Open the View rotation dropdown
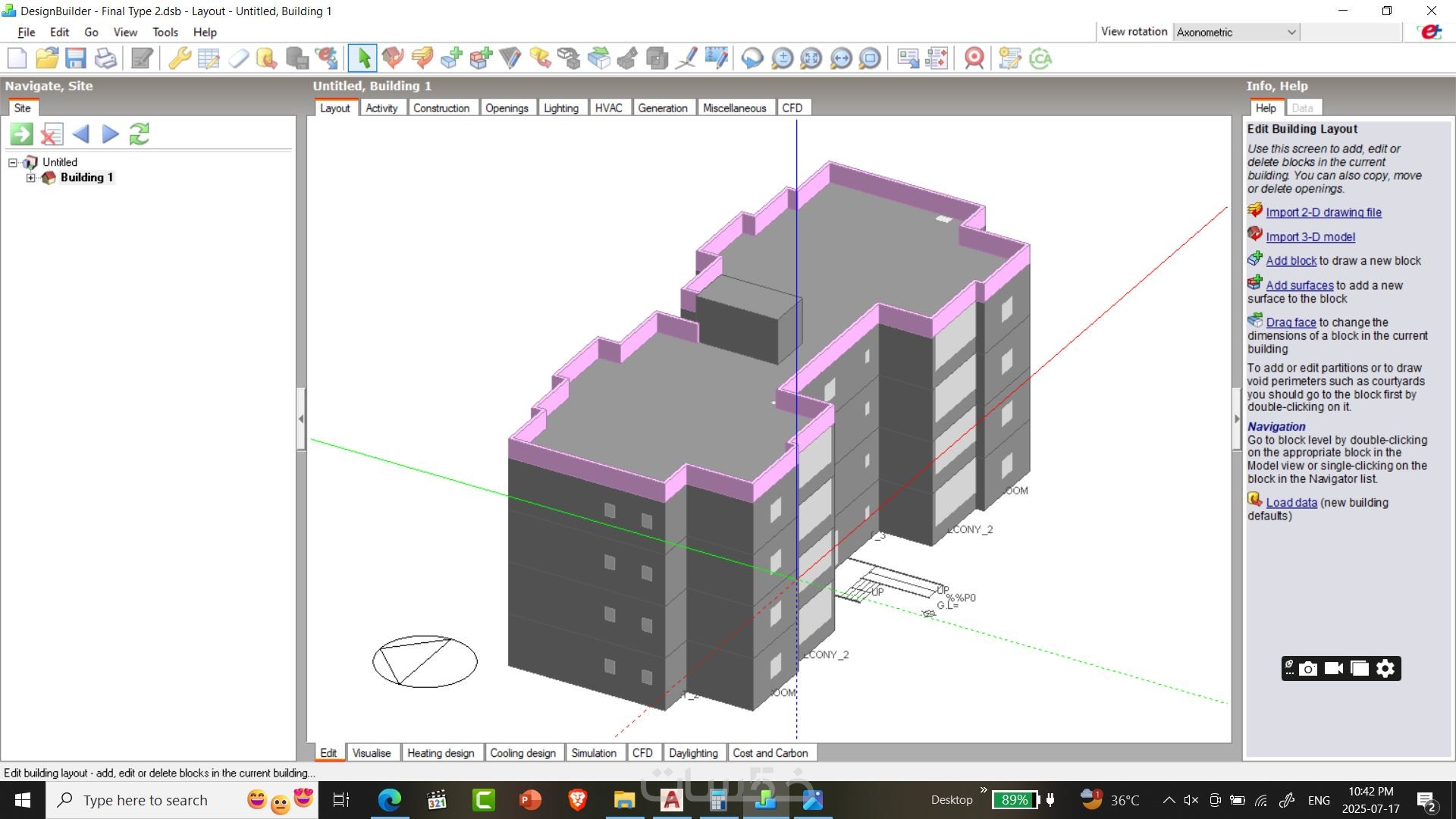 [1291, 32]
